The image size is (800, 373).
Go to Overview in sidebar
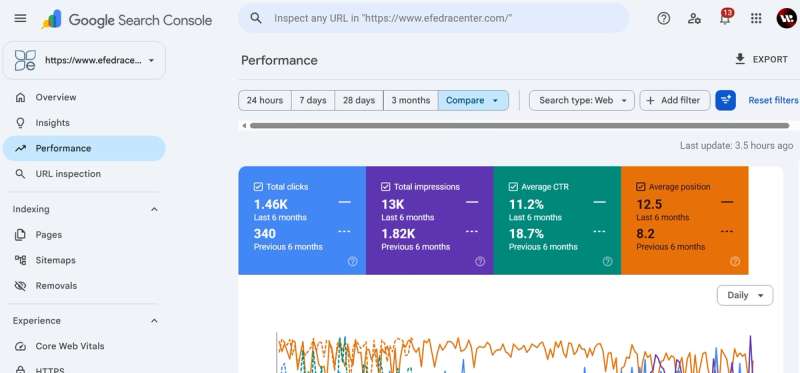pos(84,97)
